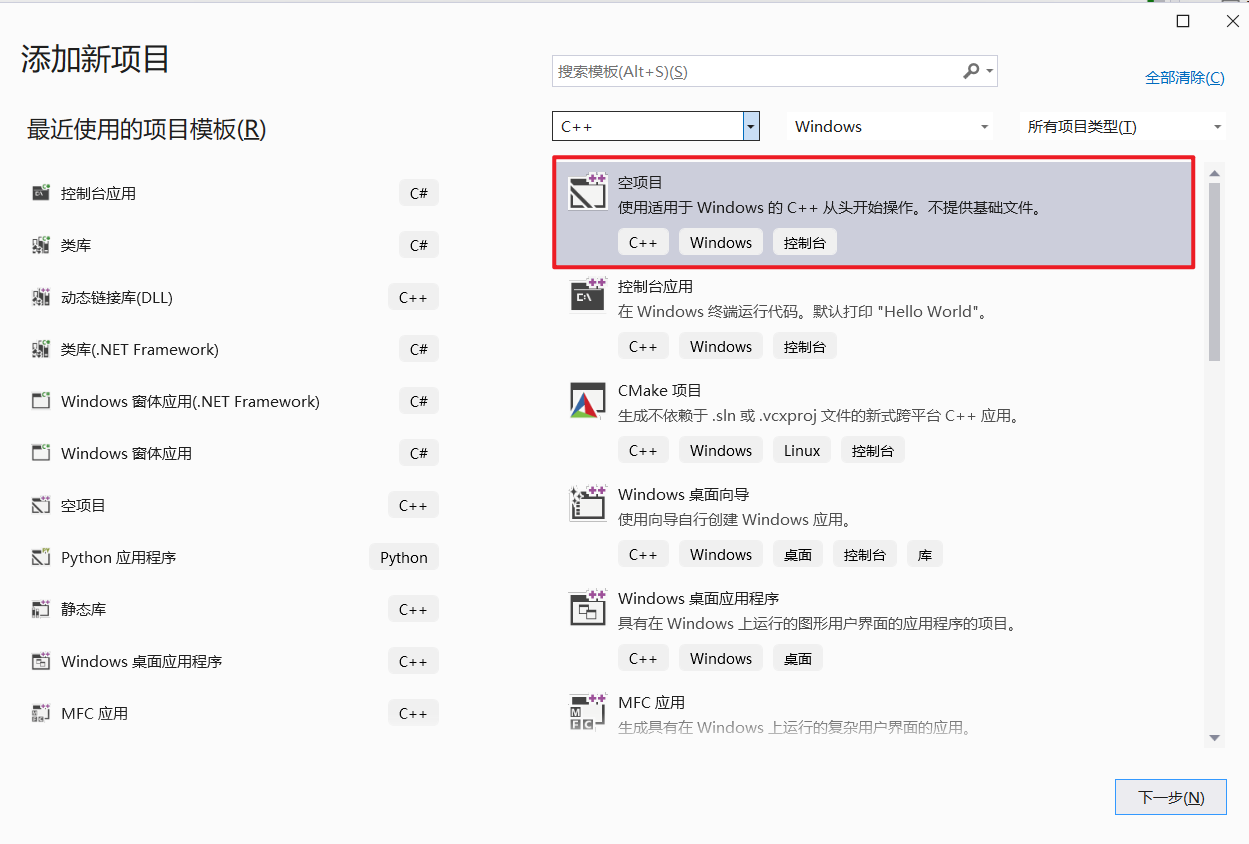The height and width of the screenshot is (844, 1249).
Task: Click the 静态库 icon in recent templates
Action: pos(41,609)
